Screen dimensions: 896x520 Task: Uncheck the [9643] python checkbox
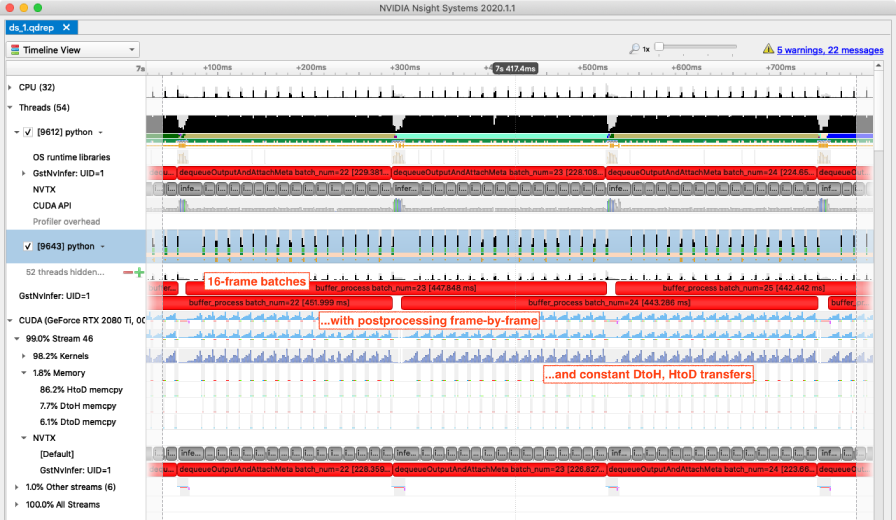coord(28,246)
